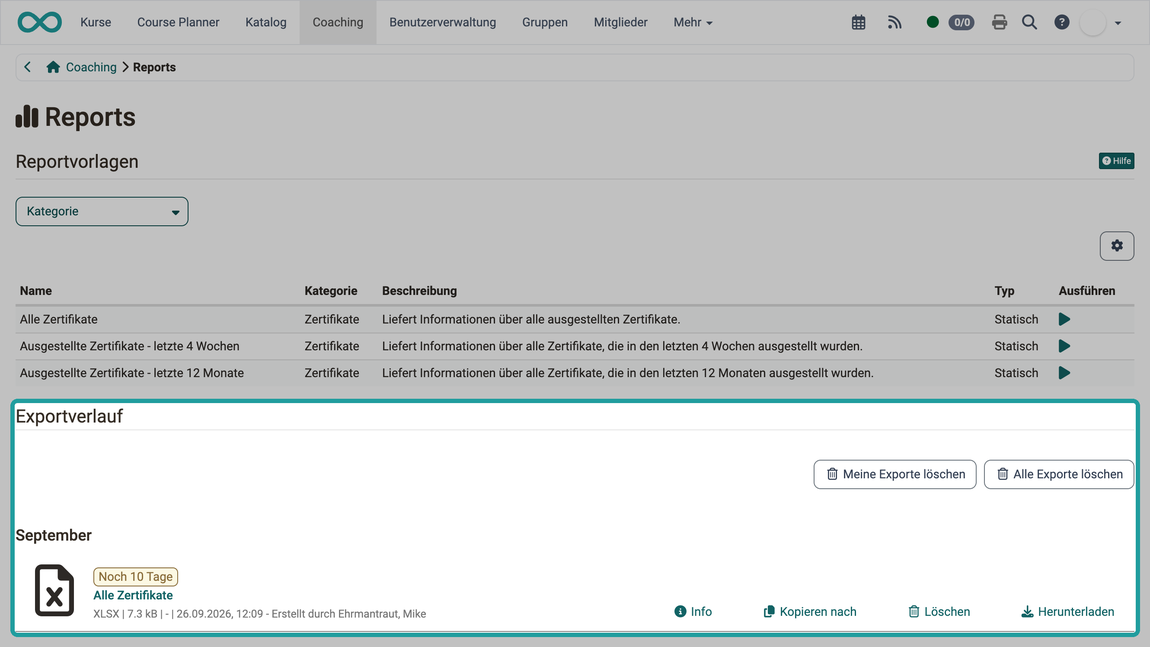Viewport: 1150px width, 647px height.
Task: Expand the user menu caret
Action: click(x=1118, y=23)
